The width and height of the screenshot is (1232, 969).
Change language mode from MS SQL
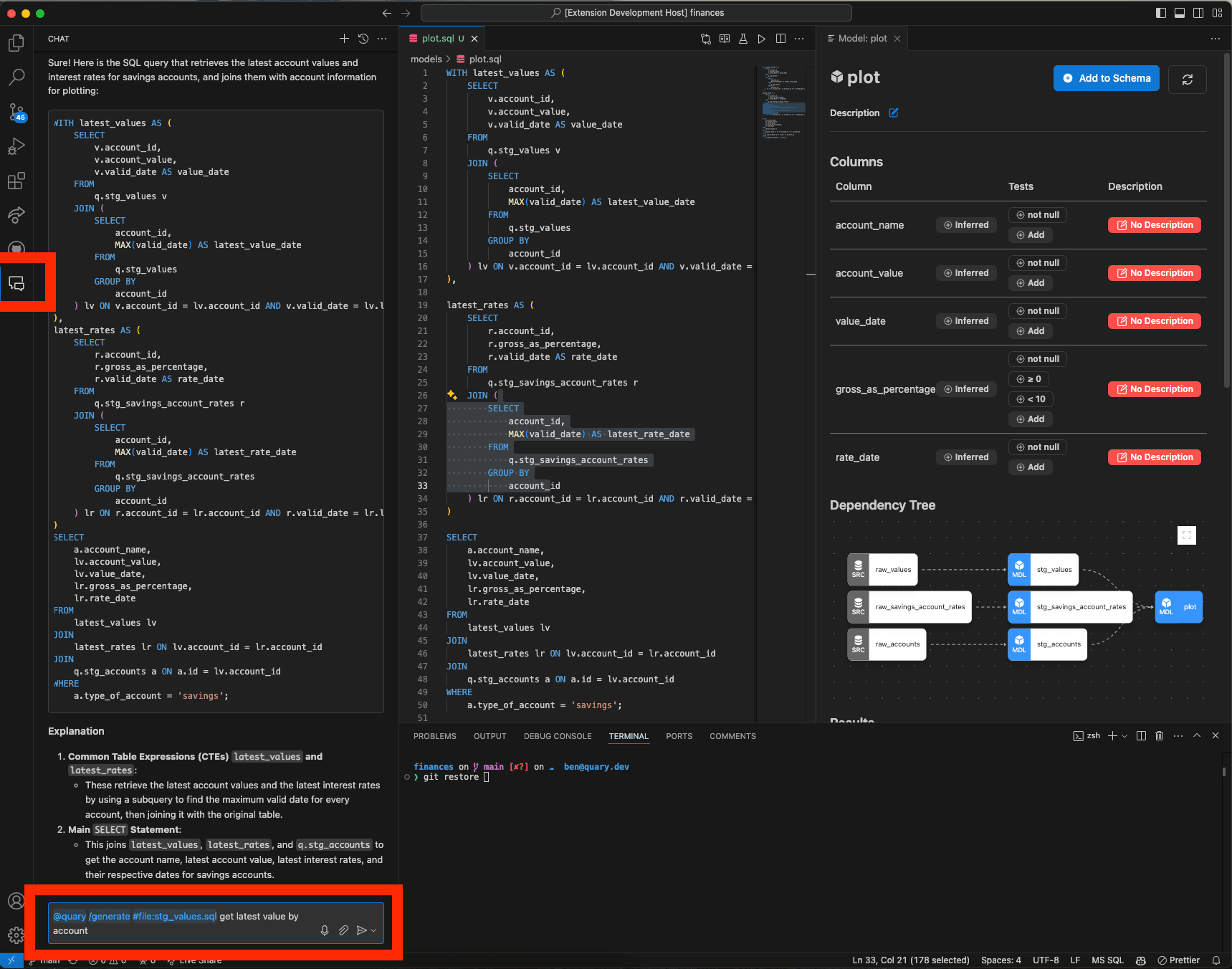[1107, 960]
